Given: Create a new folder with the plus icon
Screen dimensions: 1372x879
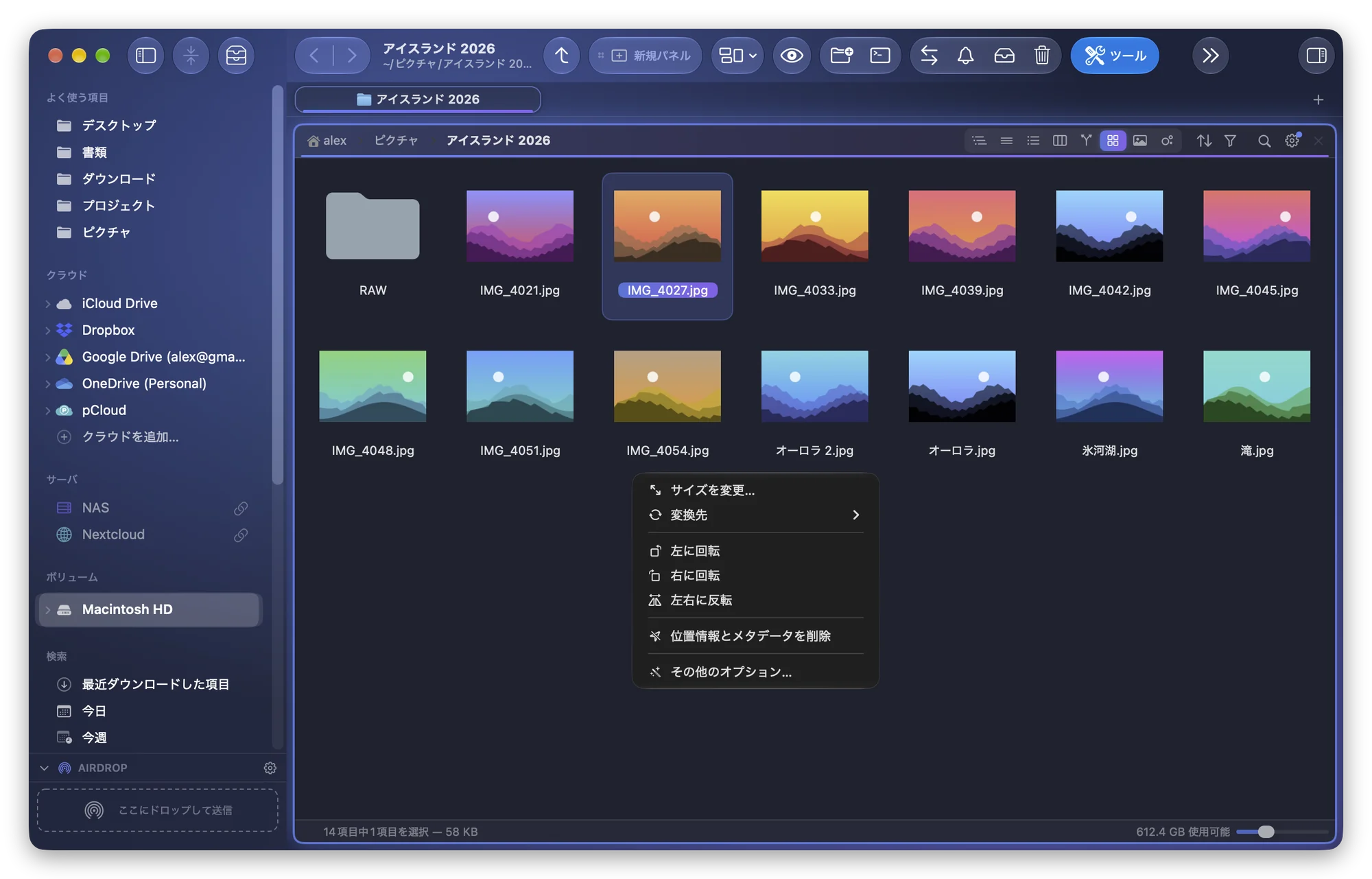Looking at the screenshot, I should coord(842,56).
